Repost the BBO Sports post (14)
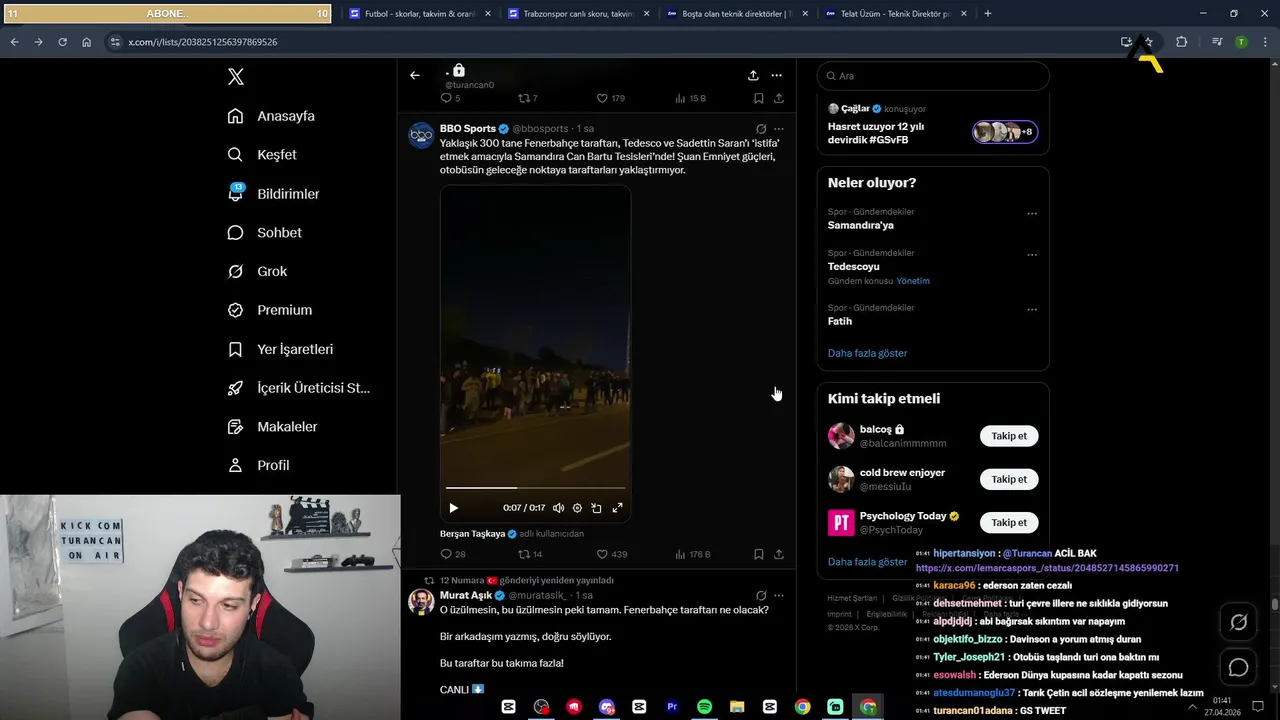Viewport: 1280px width, 720px height. [530, 554]
